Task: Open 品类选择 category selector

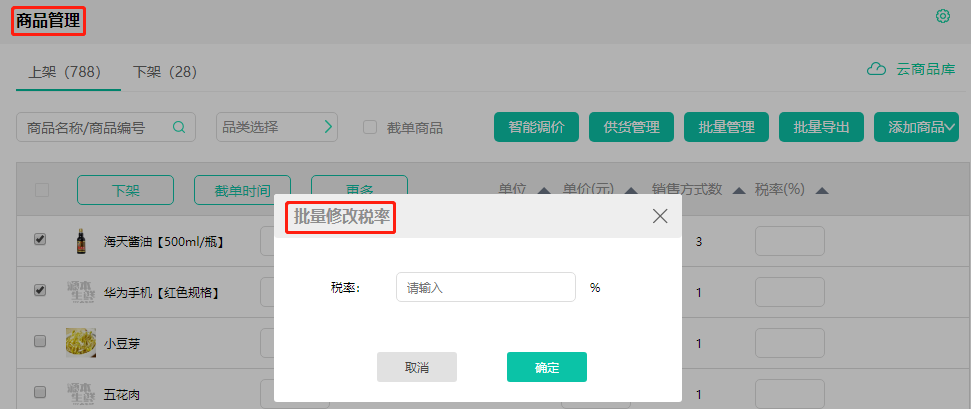Action: 277,127
